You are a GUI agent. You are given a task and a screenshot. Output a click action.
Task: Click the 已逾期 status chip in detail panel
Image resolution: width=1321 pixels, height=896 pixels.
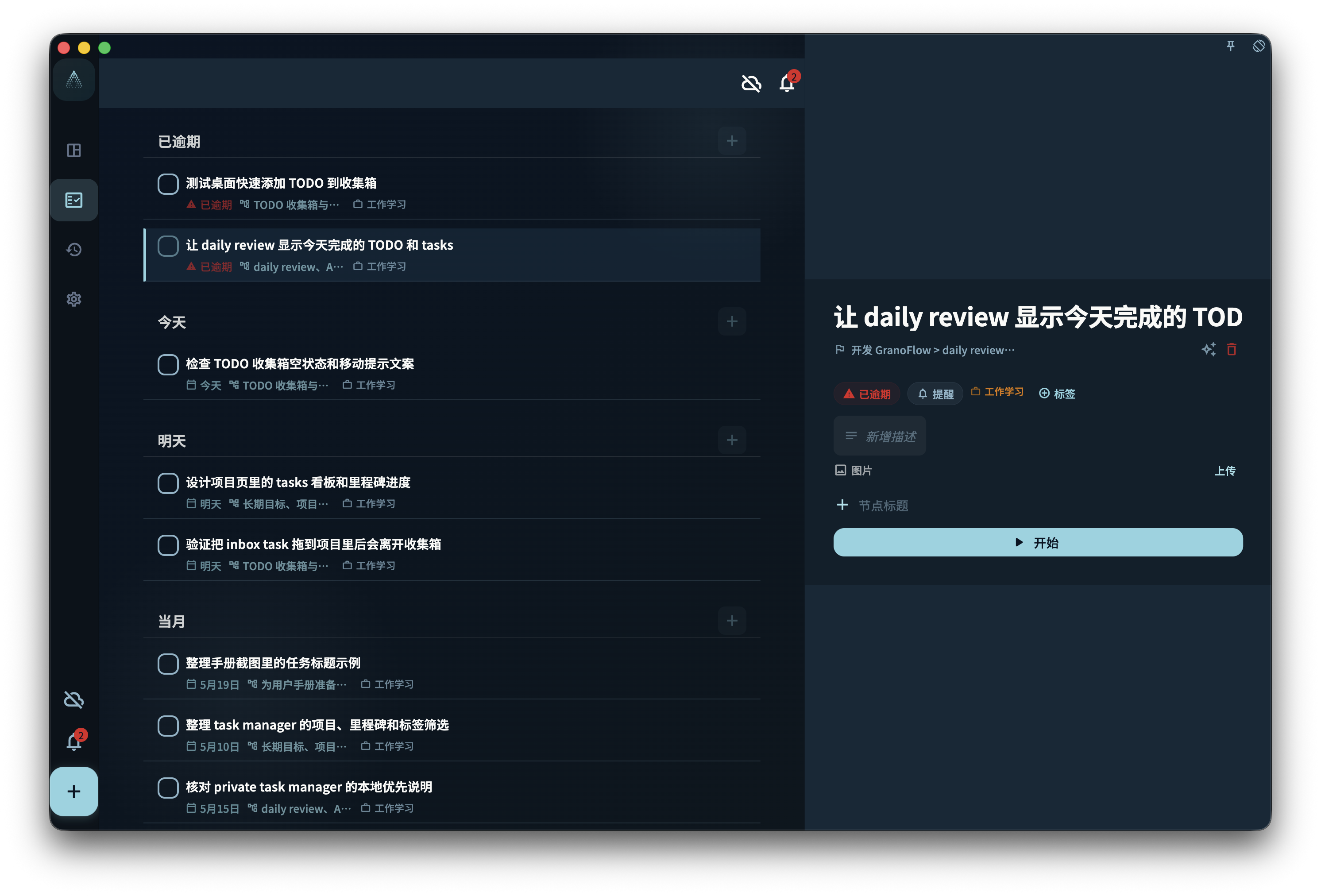tap(867, 394)
